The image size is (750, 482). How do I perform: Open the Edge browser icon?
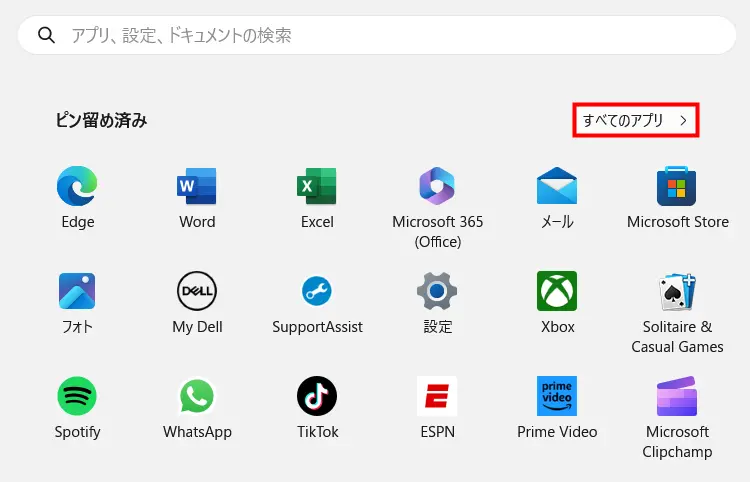(77, 186)
